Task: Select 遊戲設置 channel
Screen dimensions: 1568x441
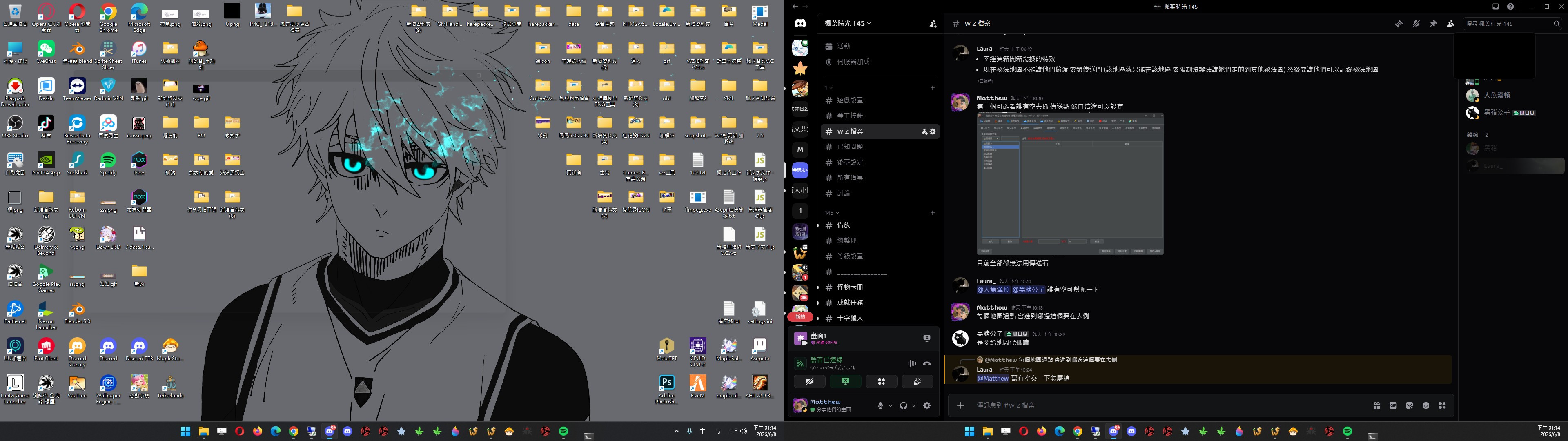Action: pyautogui.click(x=880, y=100)
